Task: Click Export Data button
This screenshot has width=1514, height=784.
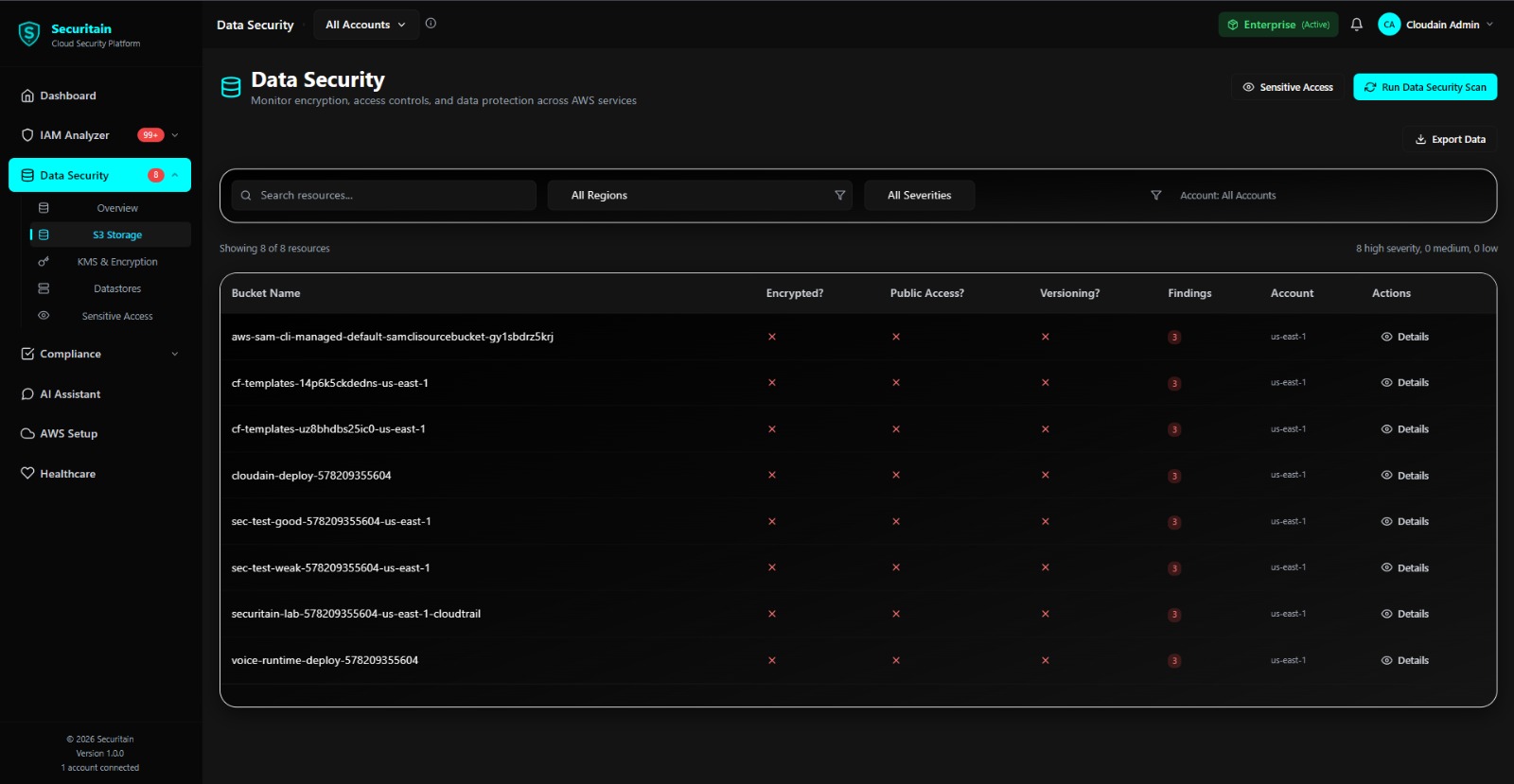Action: (1450, 139)
